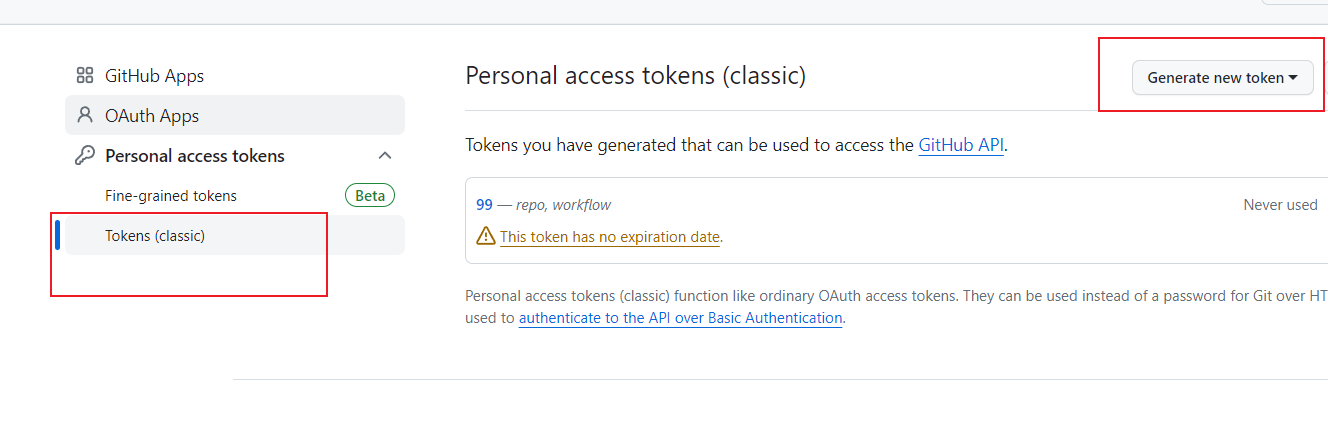
Task: Click the Personal access tokens (classic) heading
Action: pyautogui.click(x=636, y=76)
